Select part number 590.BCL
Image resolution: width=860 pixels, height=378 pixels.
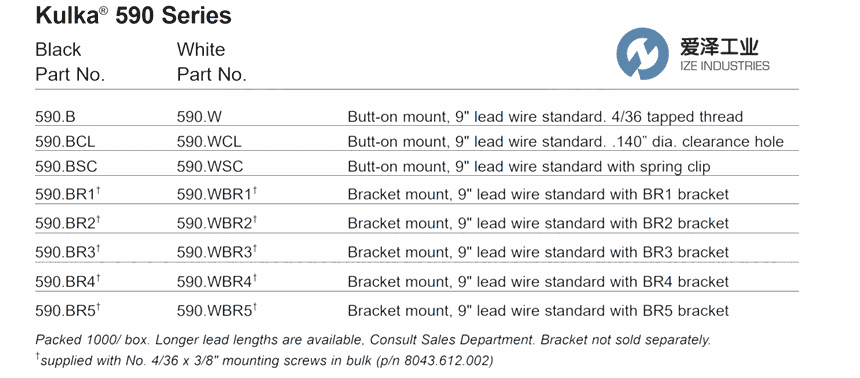[65, 142]
